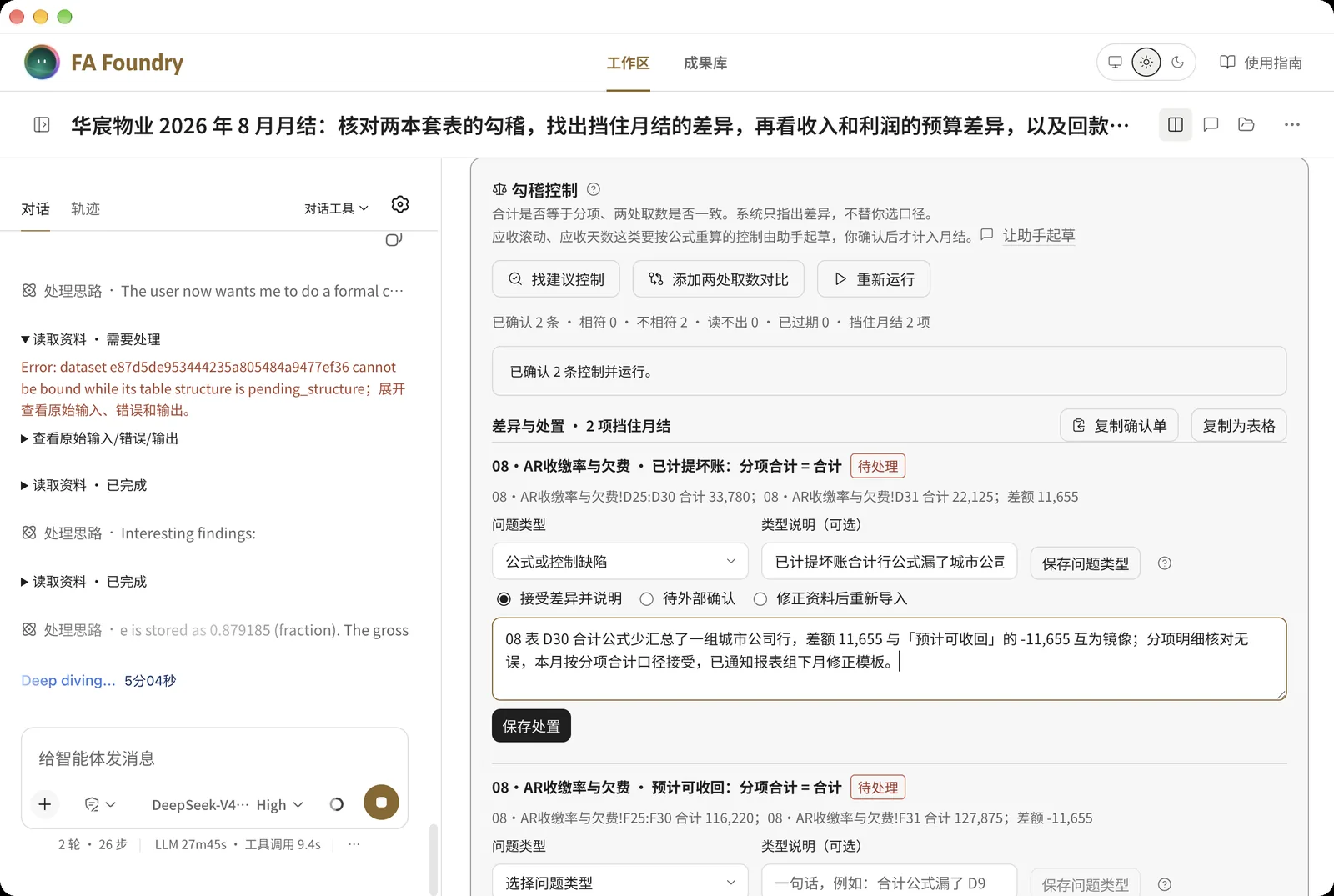Select 修正资料后重新导入 radio option
The width and height of the screenshot is (1334, 896).
[x=830, y=598]
